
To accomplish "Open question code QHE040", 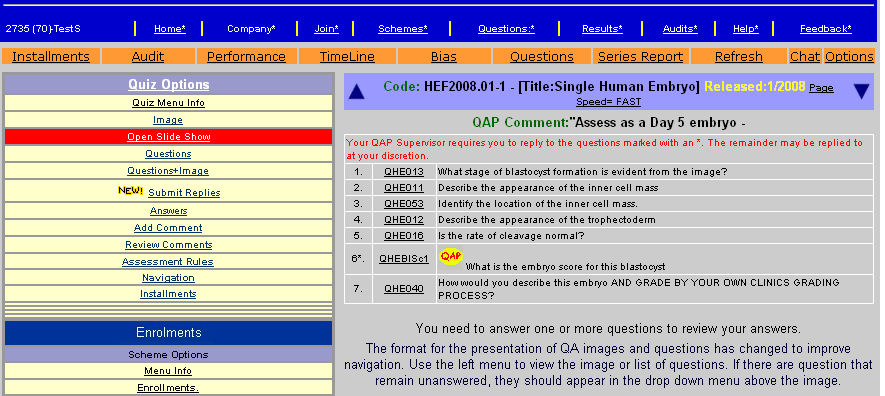I will tap(404, 288).
